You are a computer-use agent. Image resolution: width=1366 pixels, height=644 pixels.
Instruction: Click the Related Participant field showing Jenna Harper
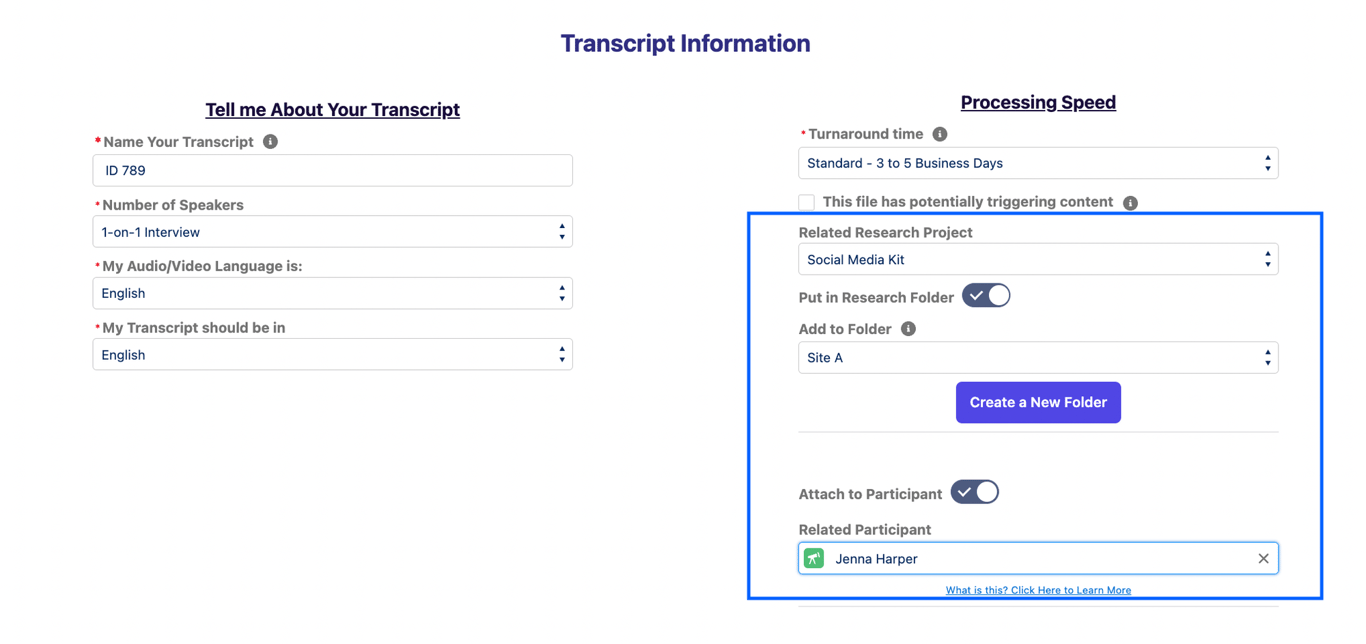coord(1038,559)
